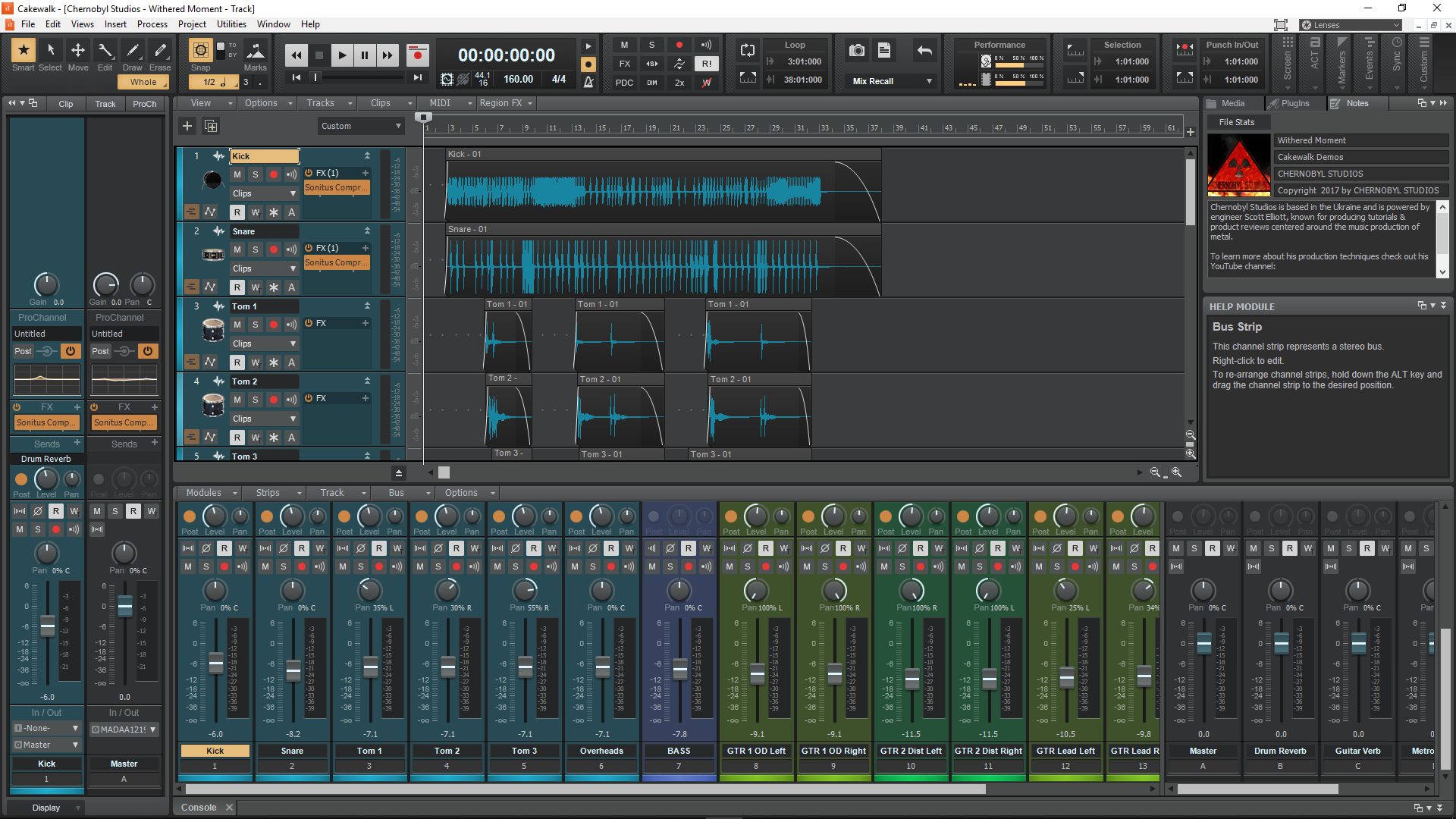This screenshot has height=819, width=1456.
Task: Mute the Kick track in track view
Action: coord(237,174)
